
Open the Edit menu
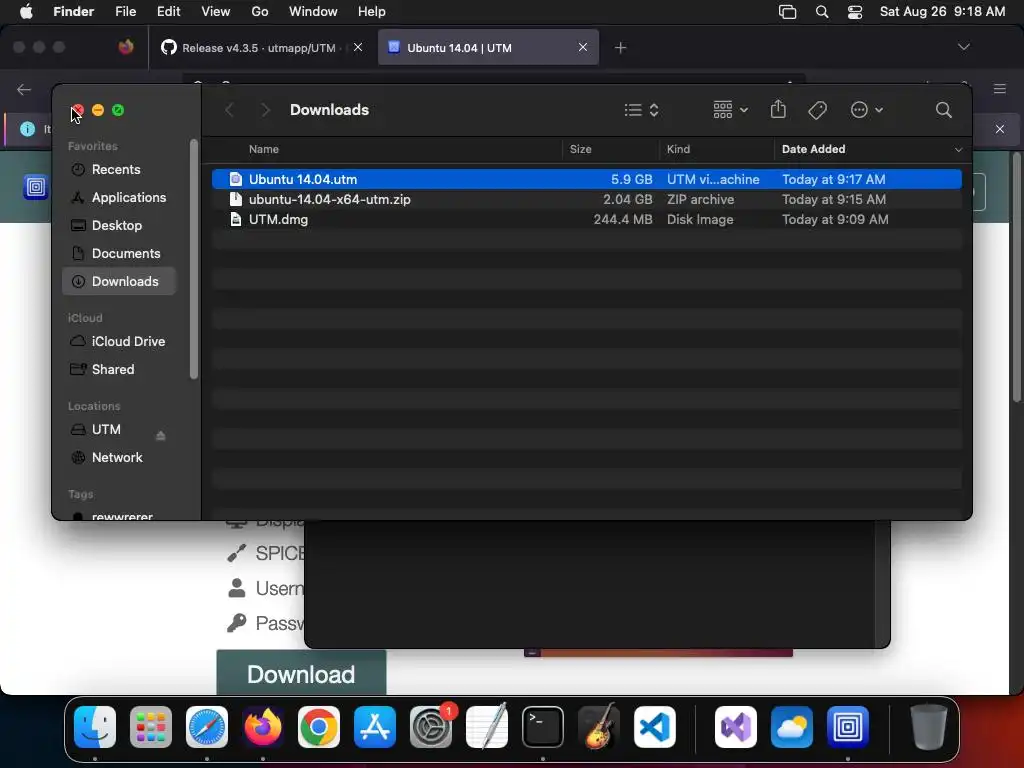pyautogui.click(x=168, y=12)
